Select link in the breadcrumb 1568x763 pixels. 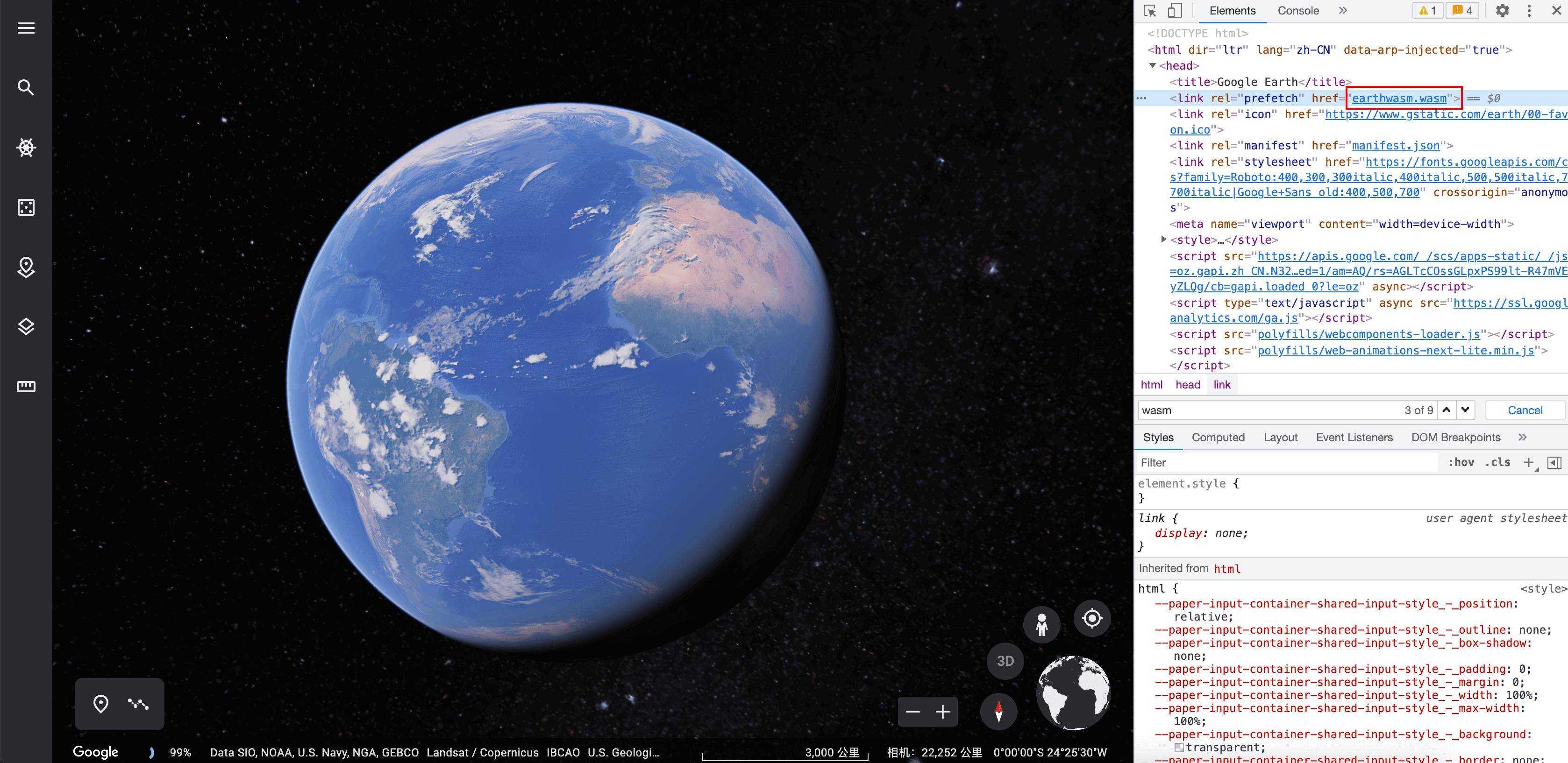(x=1222, y=385)
